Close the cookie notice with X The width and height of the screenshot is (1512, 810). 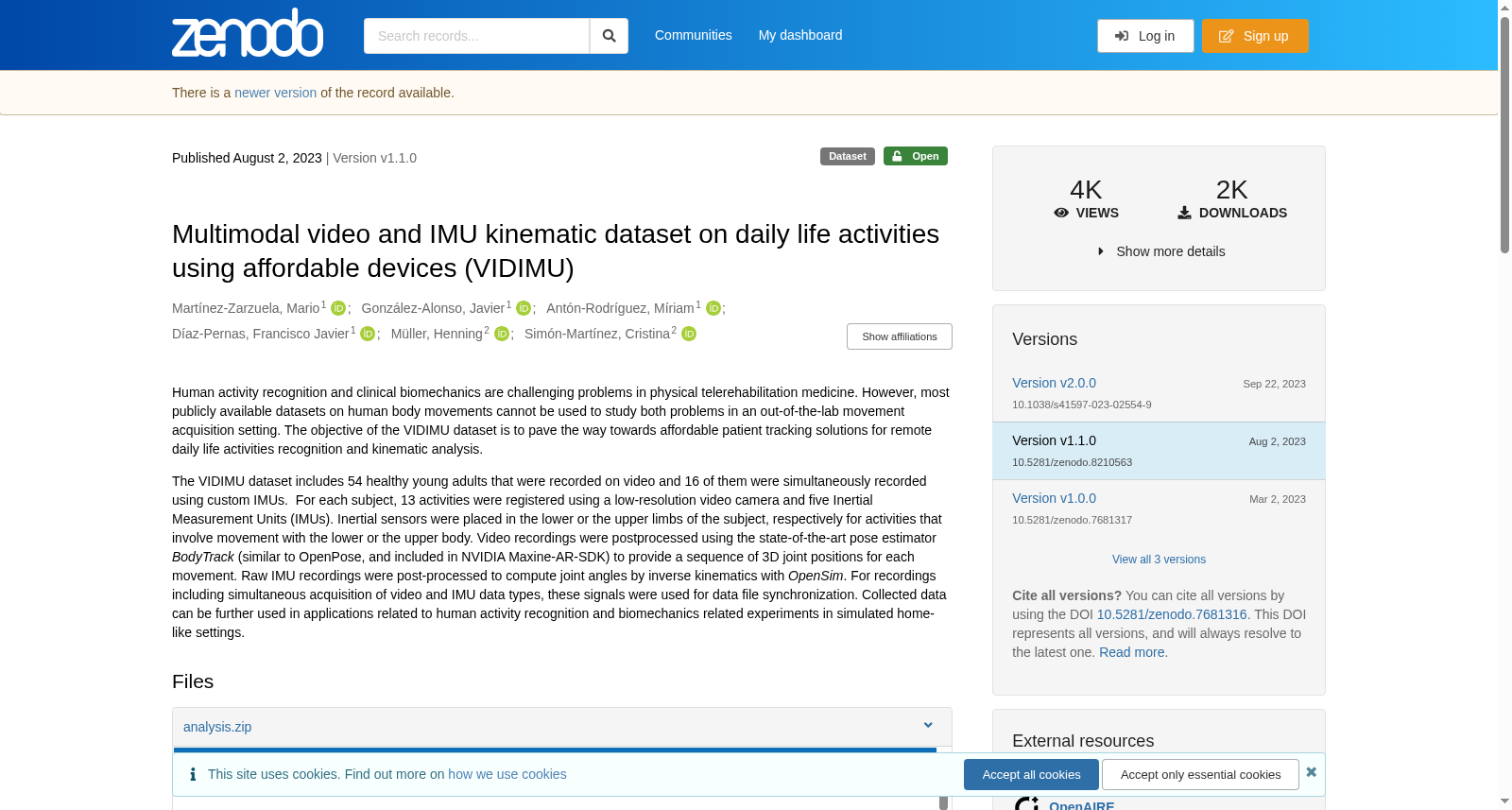point(1311,772)
